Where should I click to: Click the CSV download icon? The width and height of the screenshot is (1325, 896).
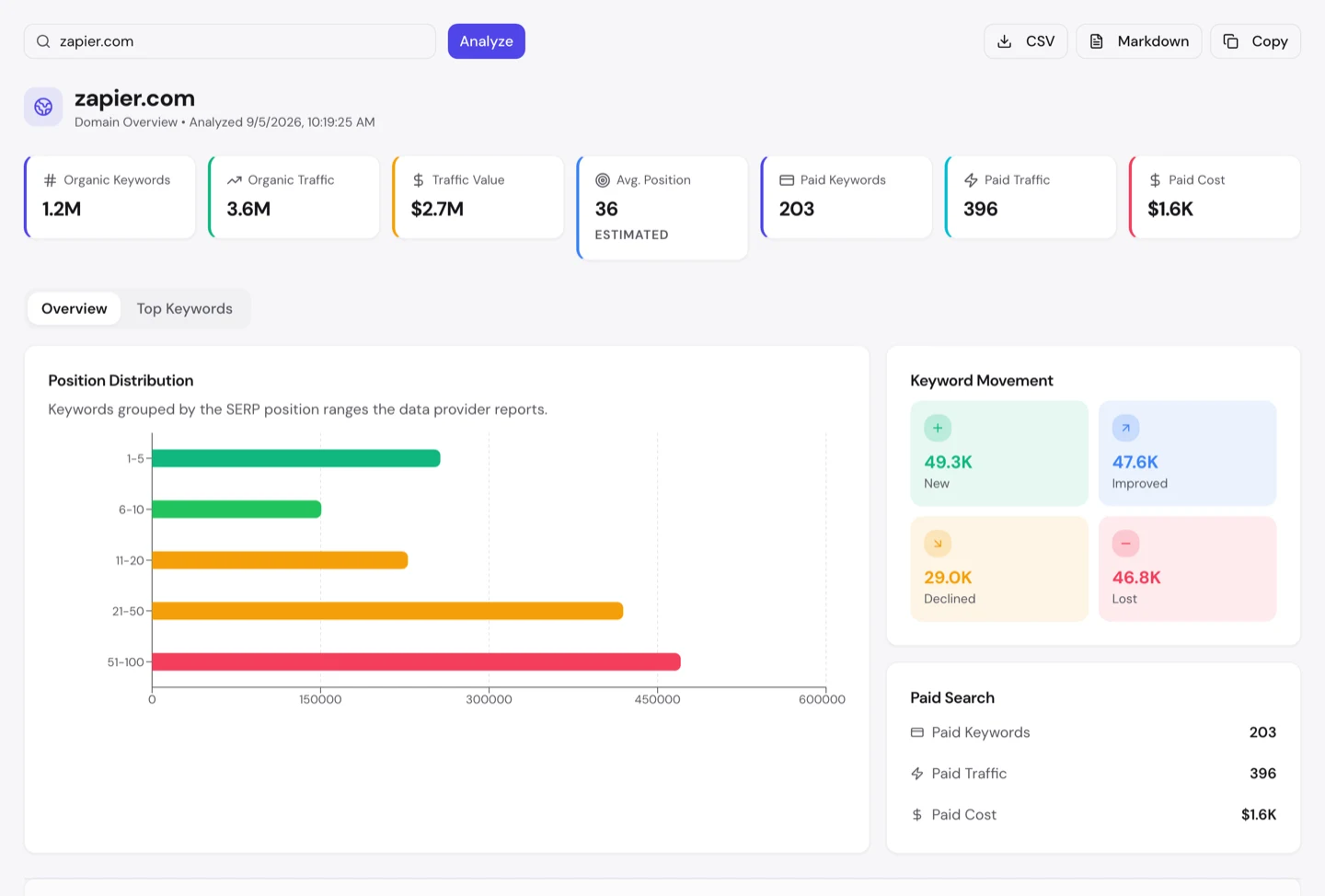point(1005,41)
